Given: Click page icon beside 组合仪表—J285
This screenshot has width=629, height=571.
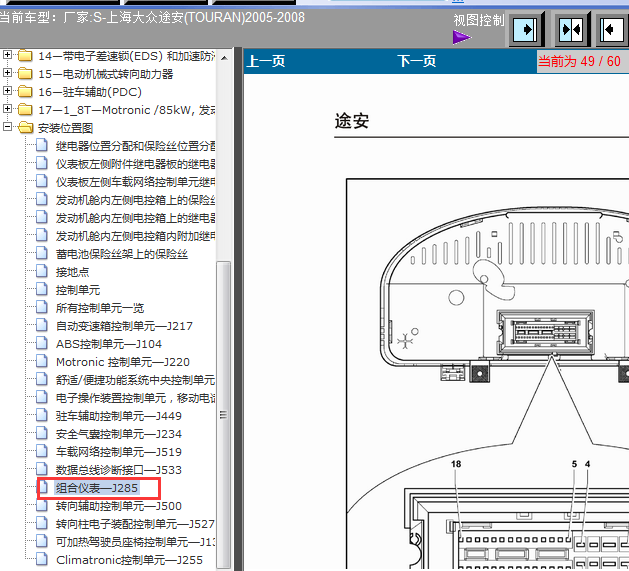Looking at the screenshot, I should tap(43, 487).
